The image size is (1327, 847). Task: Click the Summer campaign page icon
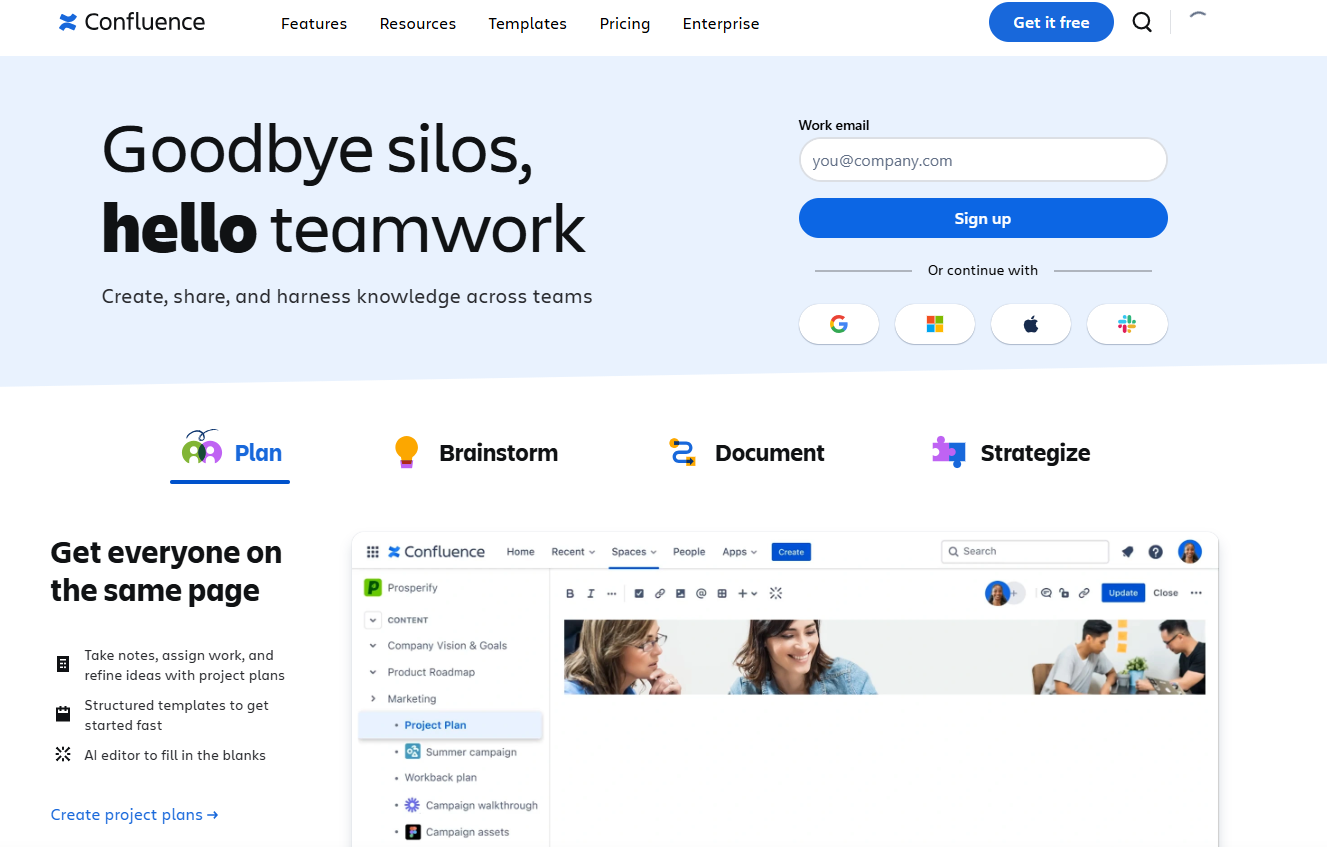point(413,752)
